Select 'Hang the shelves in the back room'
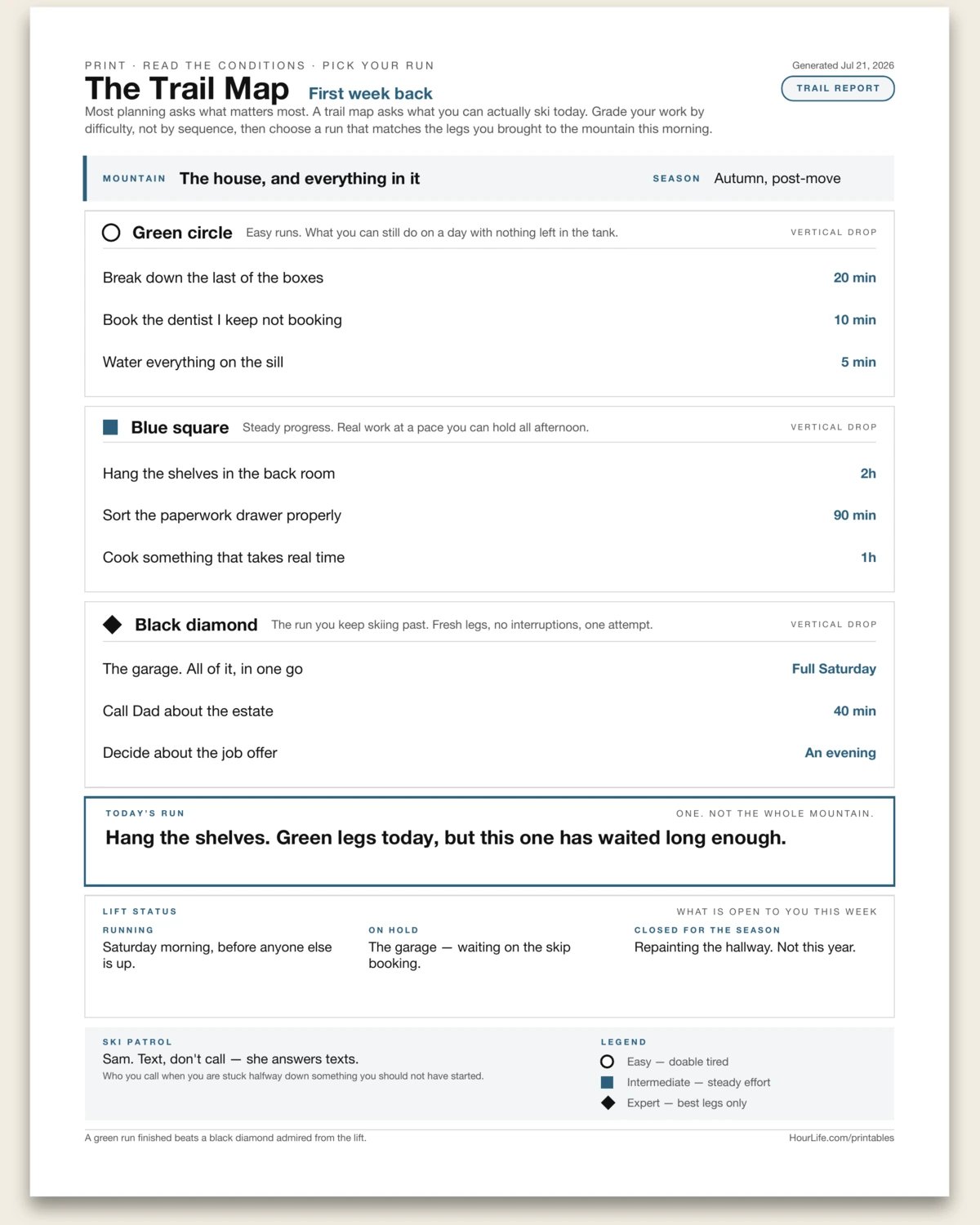980x1225 pixels. coord(489,474)
